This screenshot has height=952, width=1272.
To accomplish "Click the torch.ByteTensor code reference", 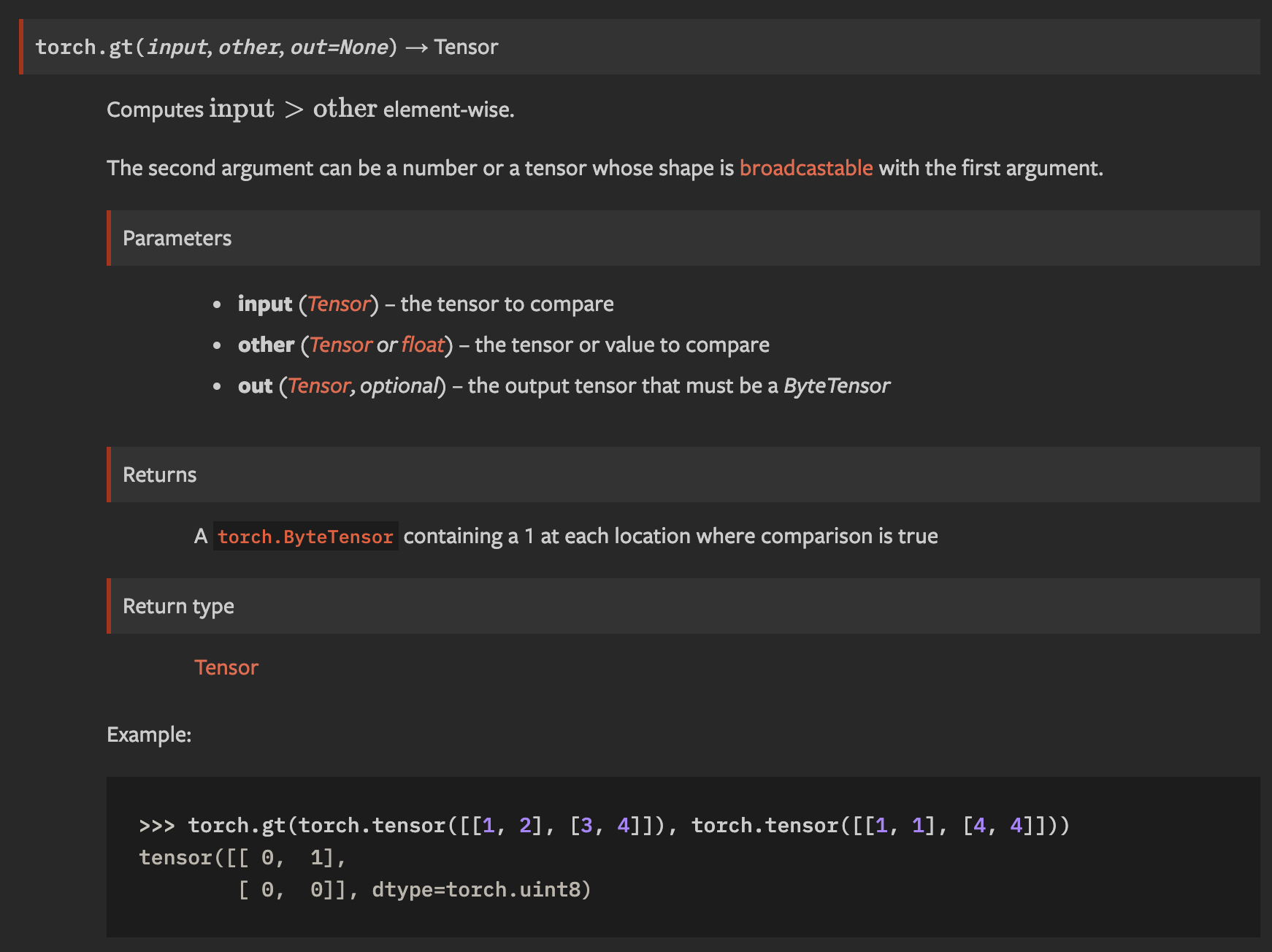I will pos(305,537).
